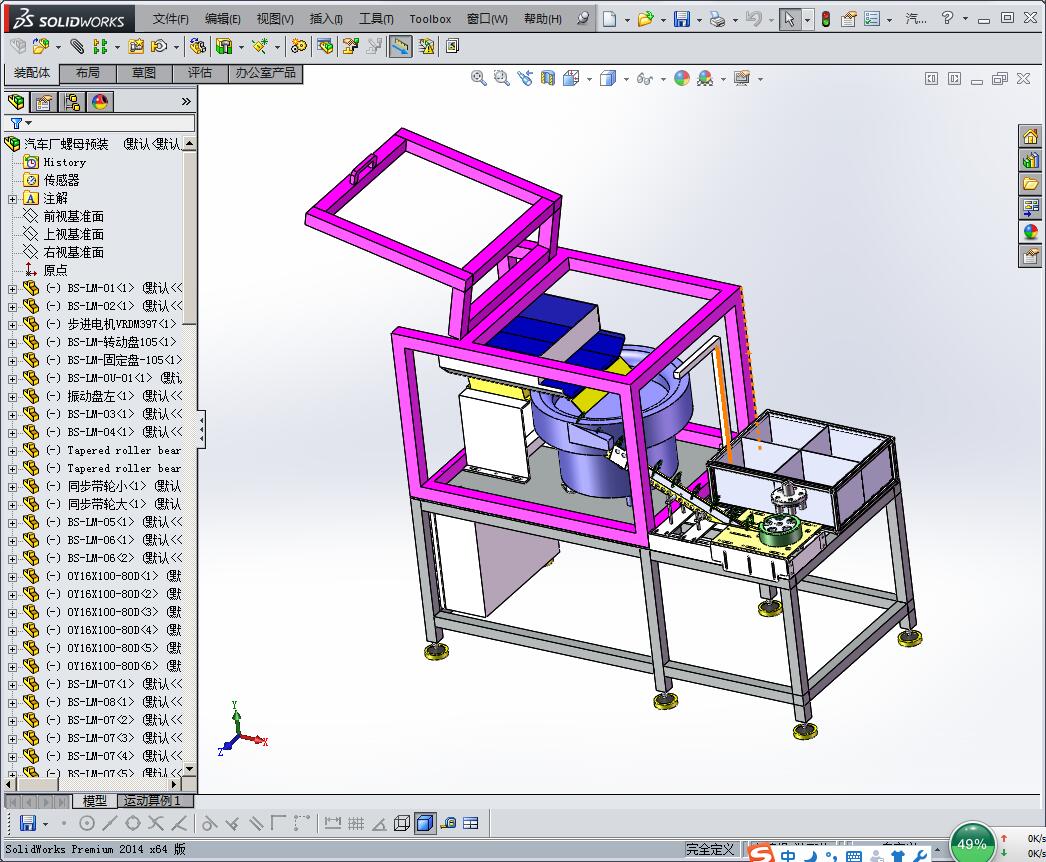Screen dimensions: 1046x862
Task: Open the 文件(F) menu
Action: (x=171, y=19)
